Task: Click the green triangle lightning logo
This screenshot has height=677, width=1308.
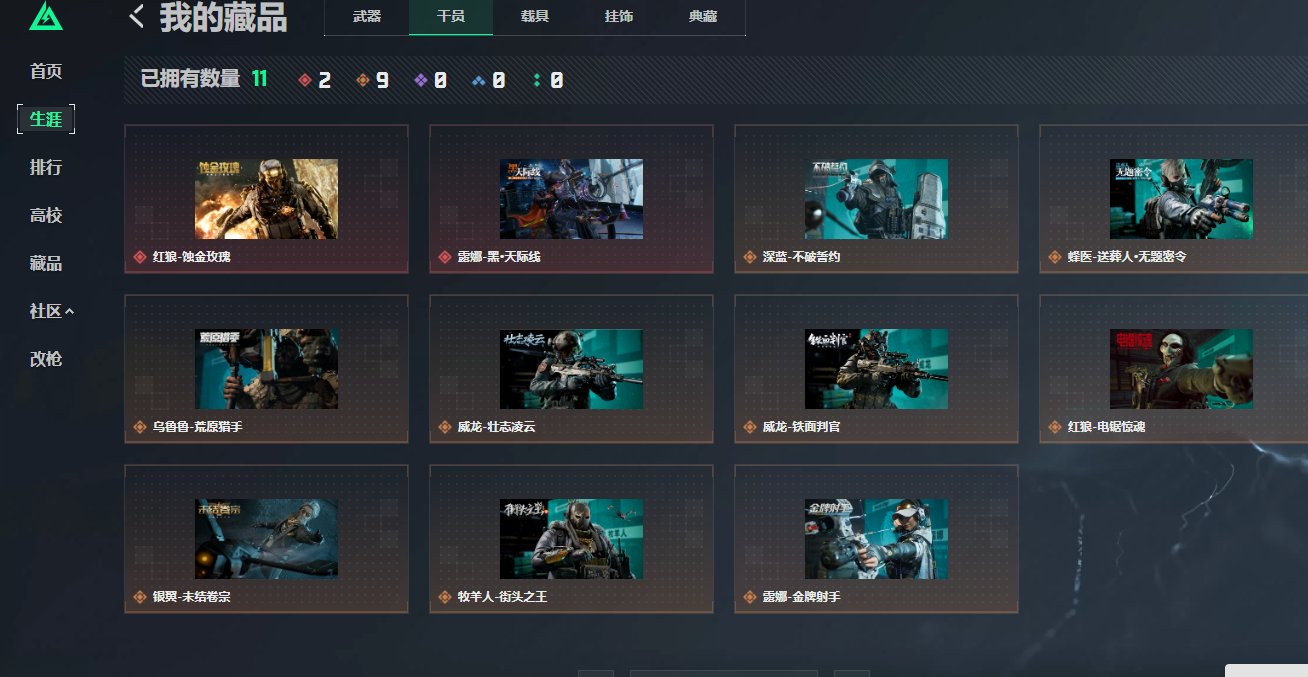Action: point(46,15)
